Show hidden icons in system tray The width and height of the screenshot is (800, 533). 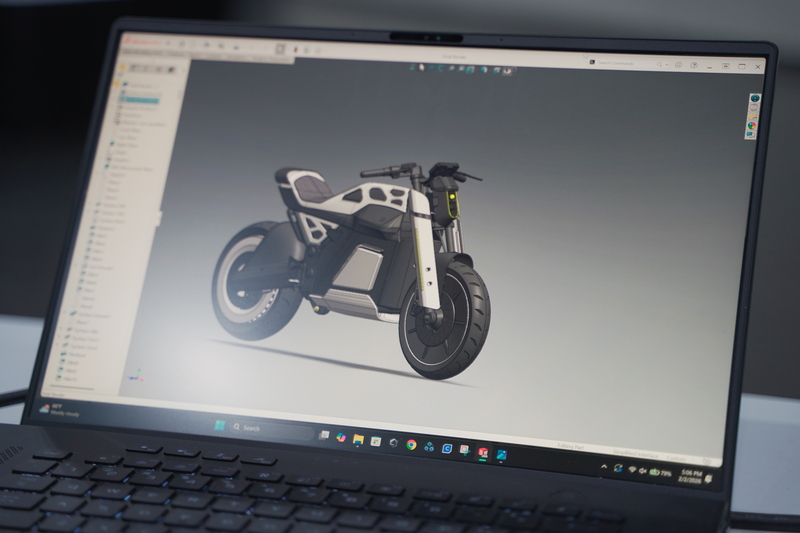click(604, 466)
